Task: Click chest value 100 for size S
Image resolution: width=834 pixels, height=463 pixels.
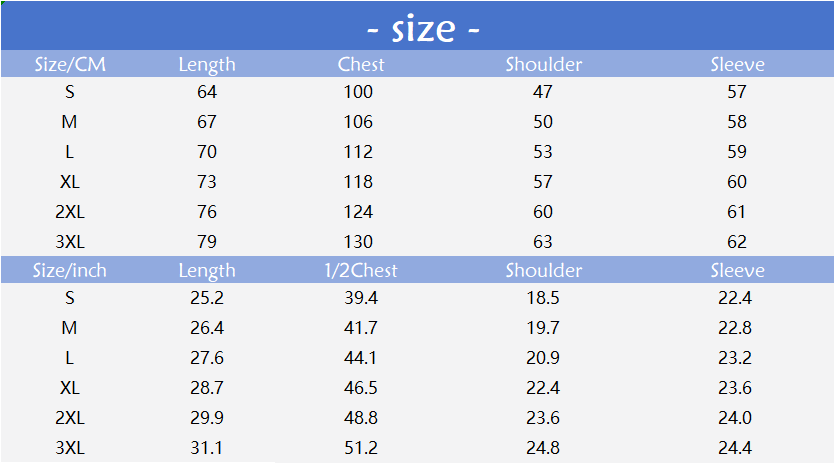Action: [357, 92]
